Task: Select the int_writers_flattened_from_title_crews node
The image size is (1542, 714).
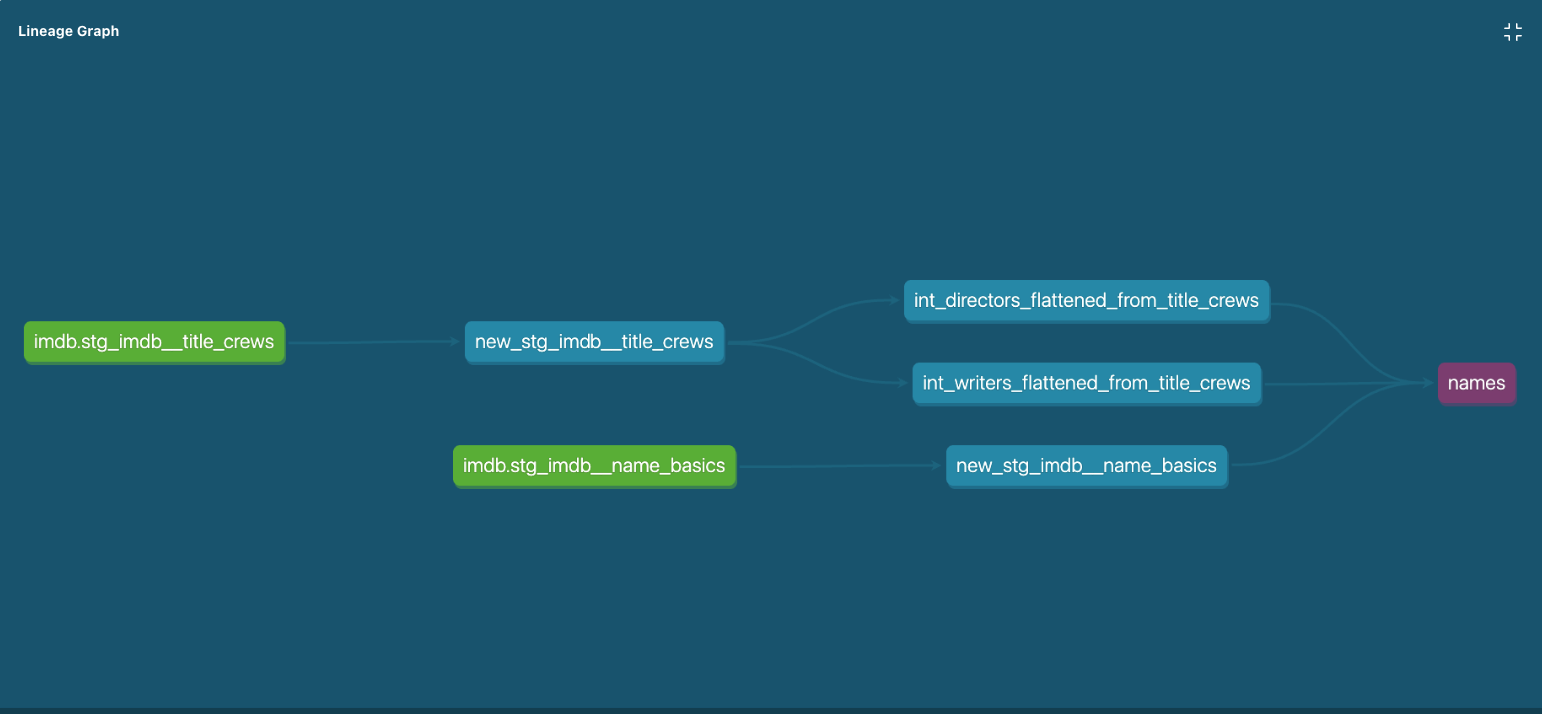Action: click(x=1086, y=383)
